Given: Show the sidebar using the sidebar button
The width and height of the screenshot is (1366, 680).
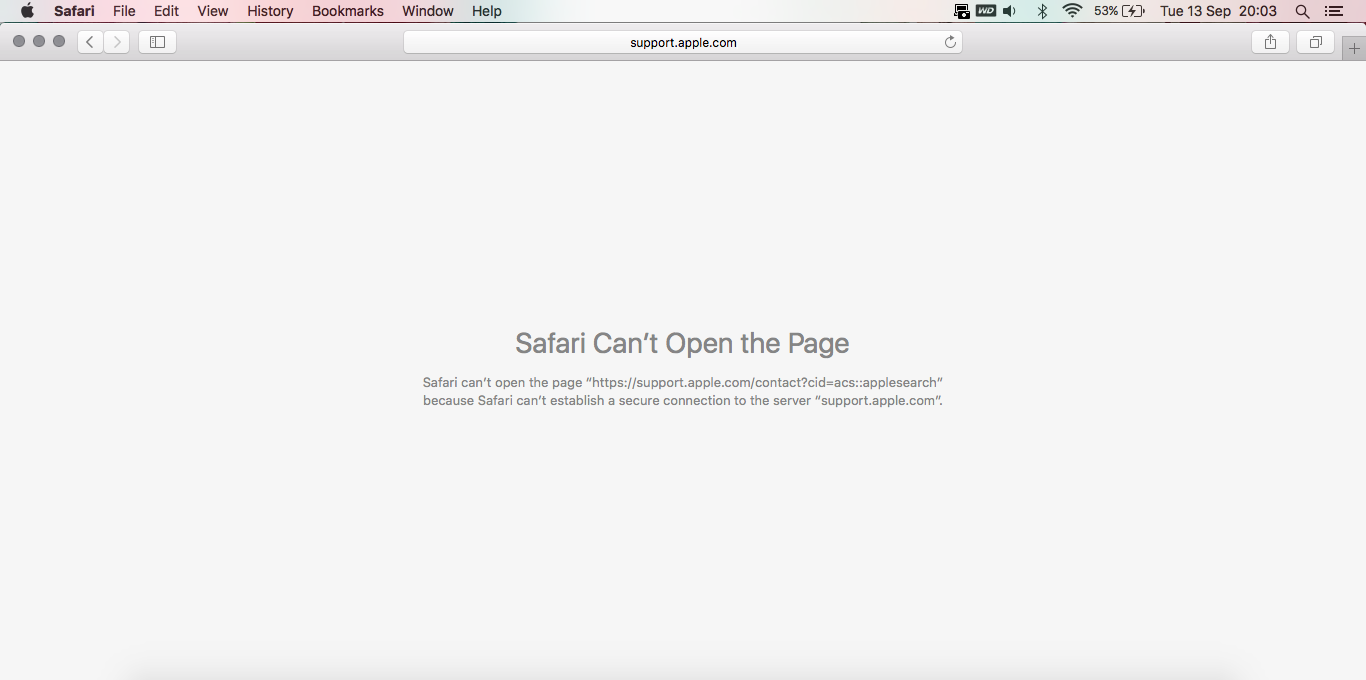Looking at the screenshot, I should (x=157, y=42).
